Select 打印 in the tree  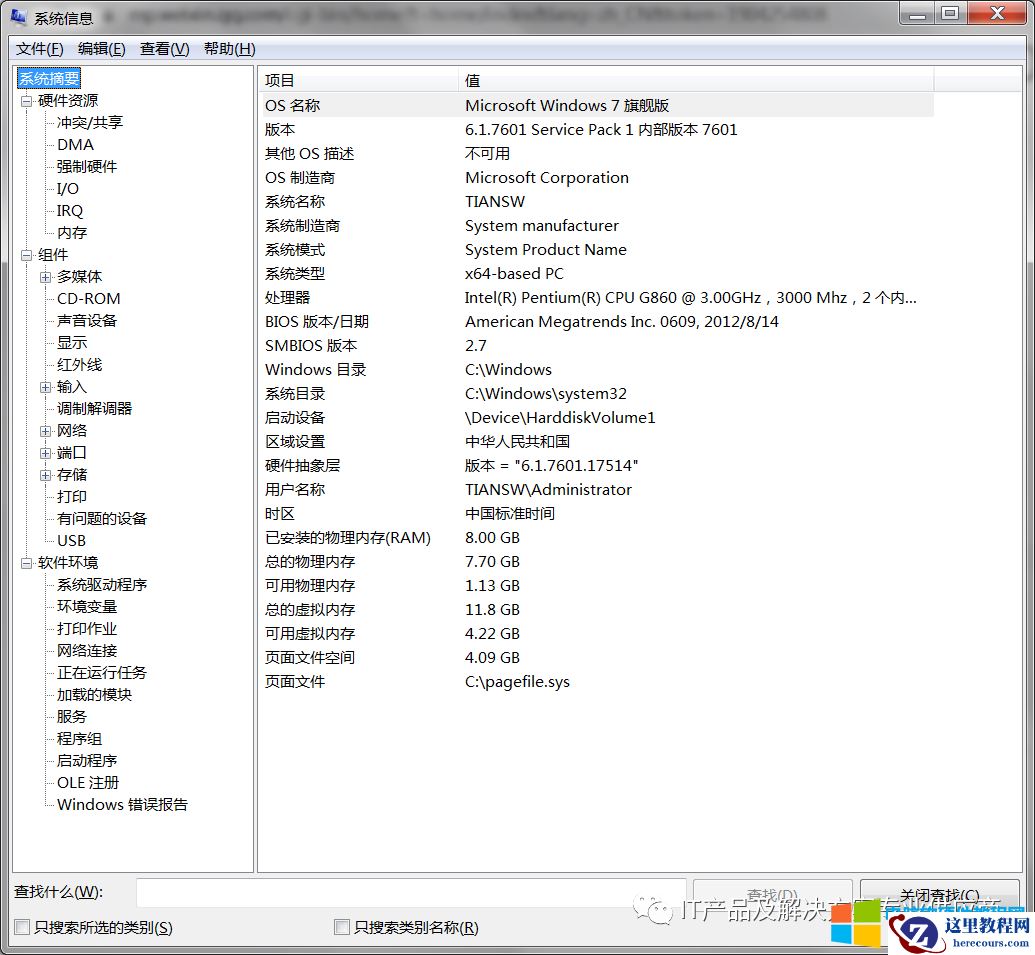point(71,496)
